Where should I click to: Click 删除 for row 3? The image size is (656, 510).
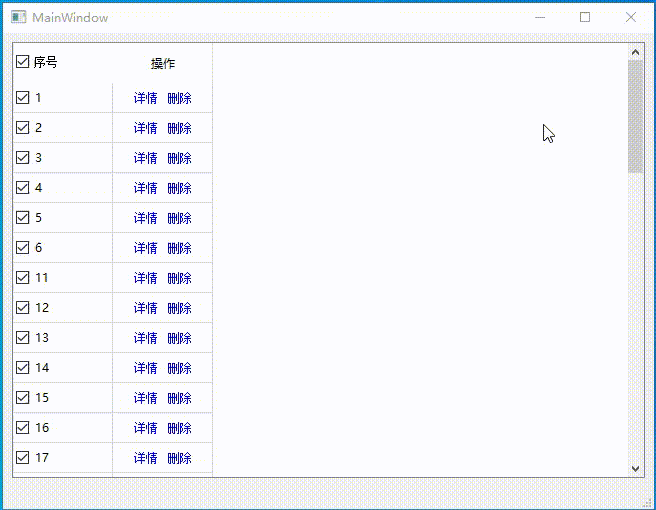[x=179, y=158]
